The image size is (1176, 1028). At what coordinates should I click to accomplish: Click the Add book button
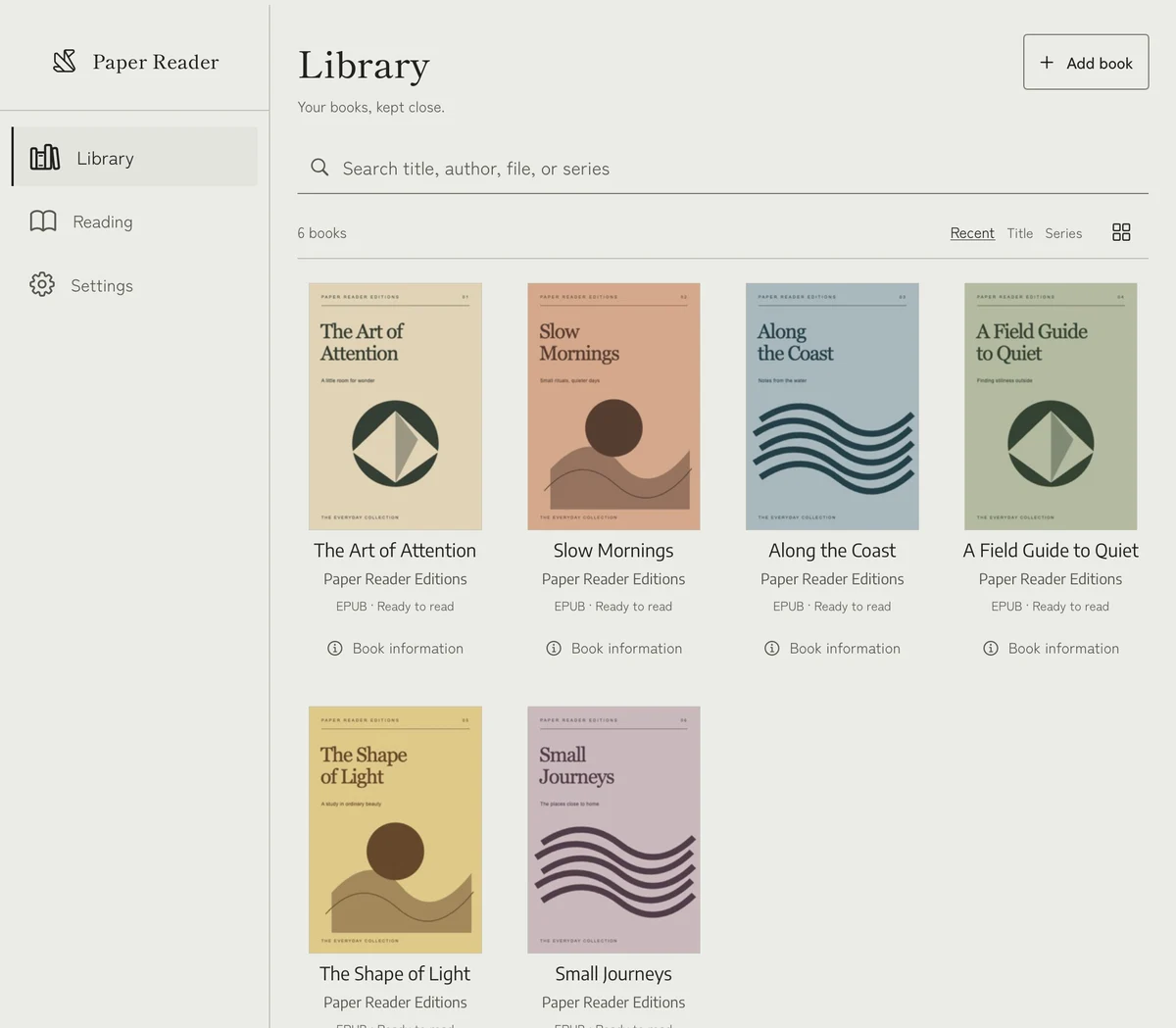click(1086, 62)
